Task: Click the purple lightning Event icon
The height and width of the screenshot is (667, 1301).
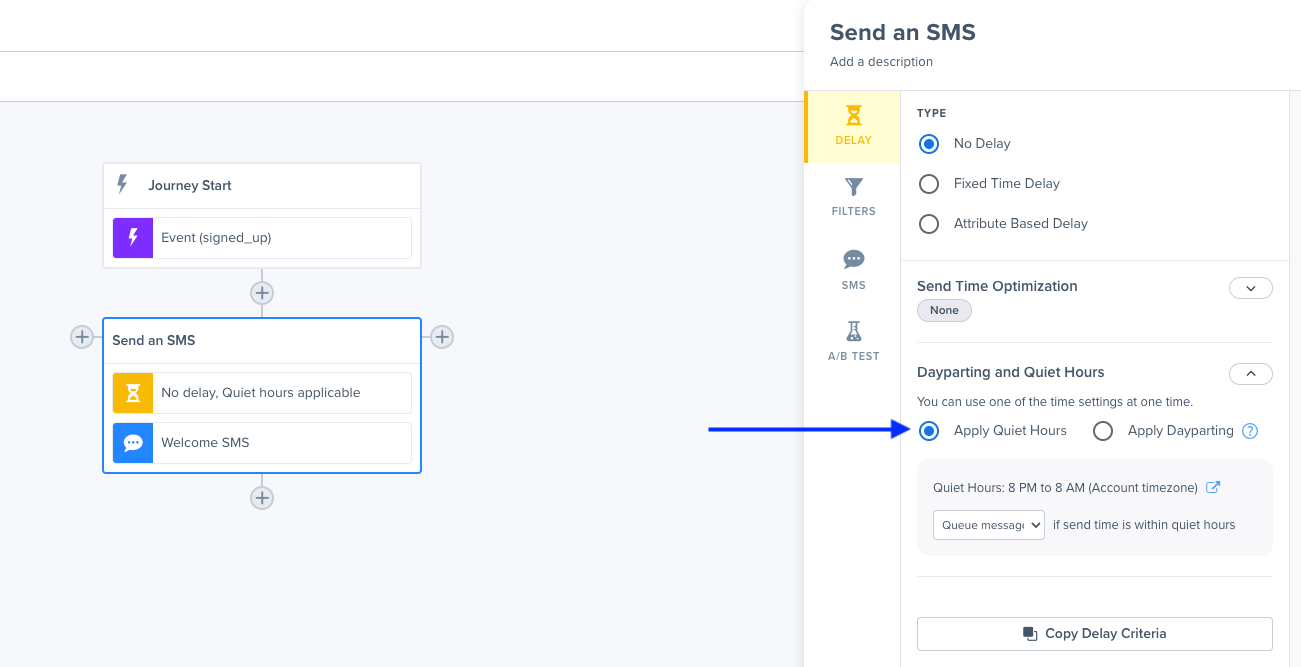Action: (133, 238)
